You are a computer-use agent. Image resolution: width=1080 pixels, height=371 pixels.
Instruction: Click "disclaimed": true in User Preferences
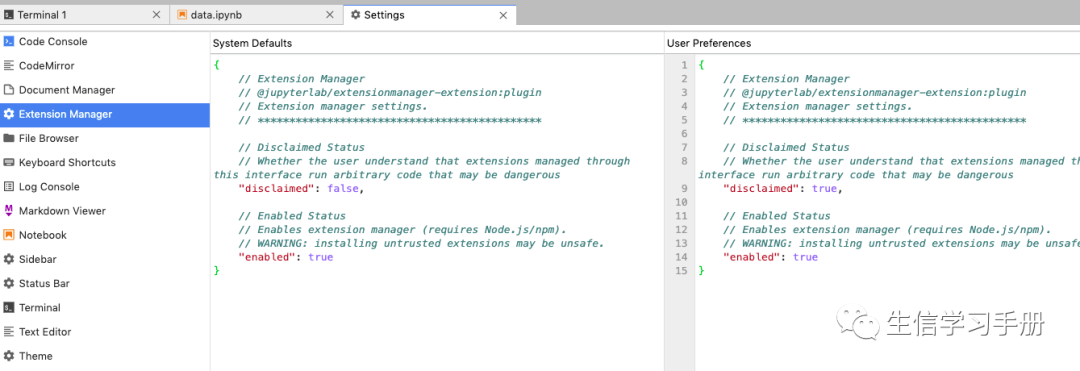(782, 189)
